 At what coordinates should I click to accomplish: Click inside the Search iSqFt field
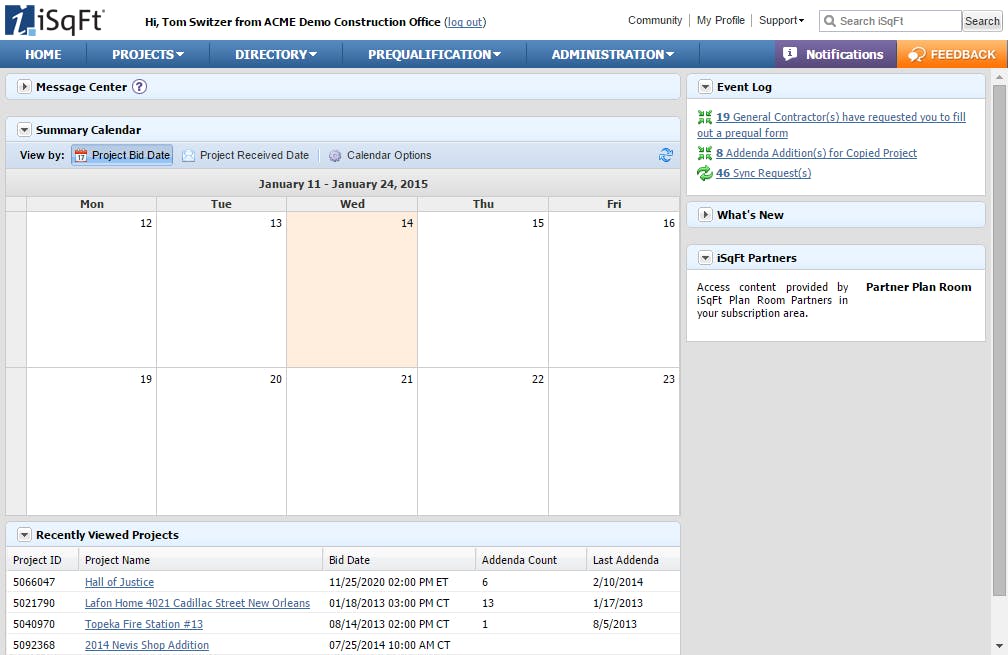click(x=890, y=20)
